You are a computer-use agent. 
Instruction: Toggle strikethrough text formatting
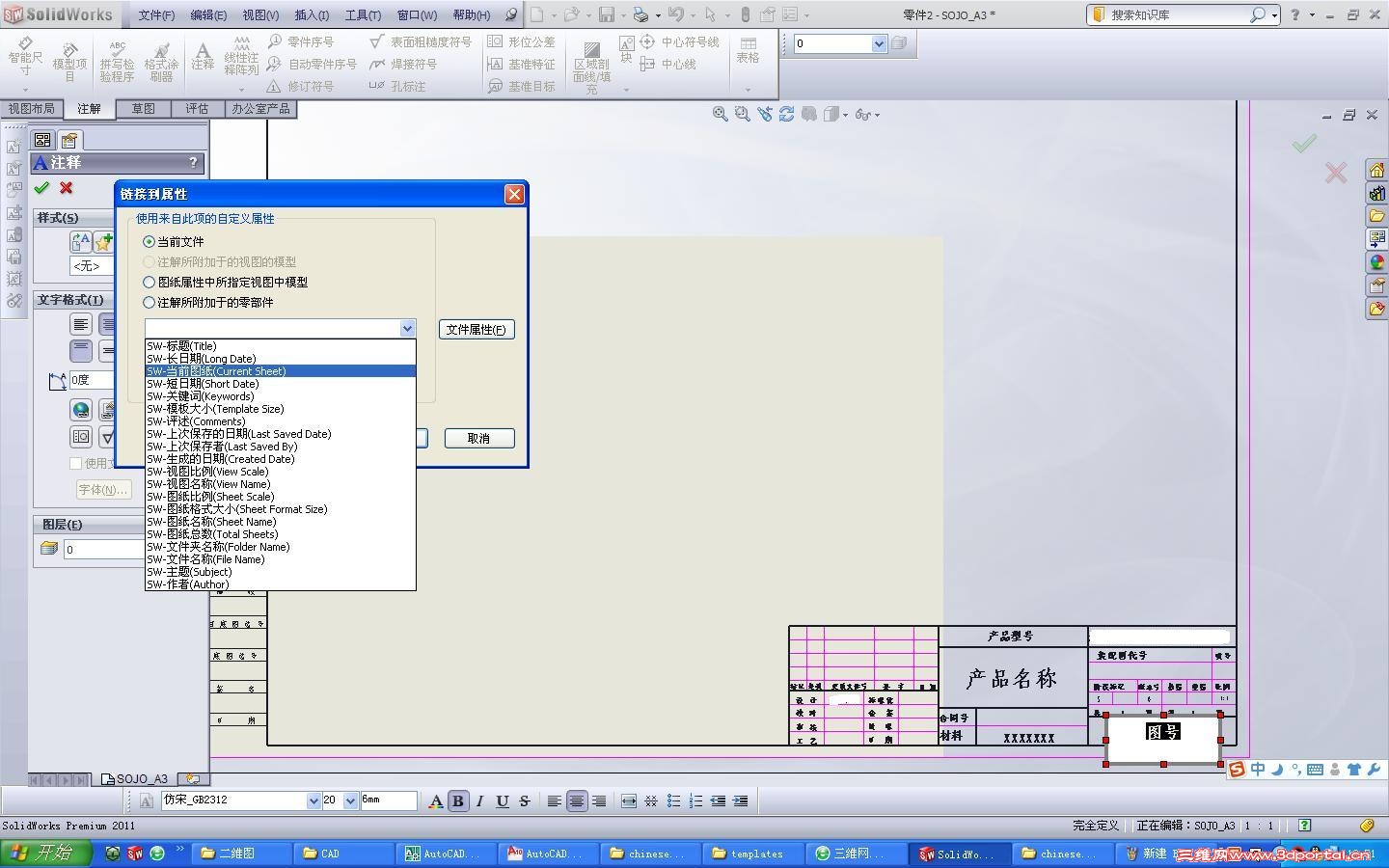click(524, 800)
